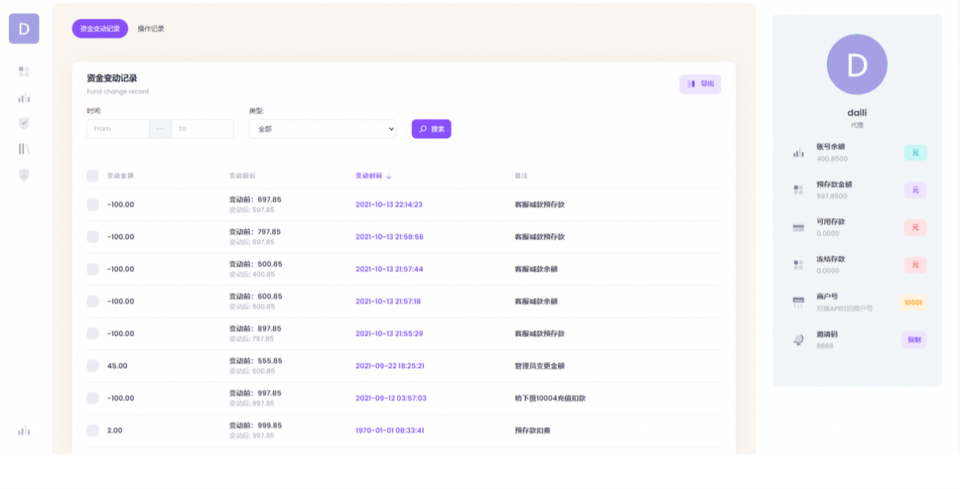Click the purple 搜索 button
Viewport: 960px width, 489px height.
click(431, 129)
